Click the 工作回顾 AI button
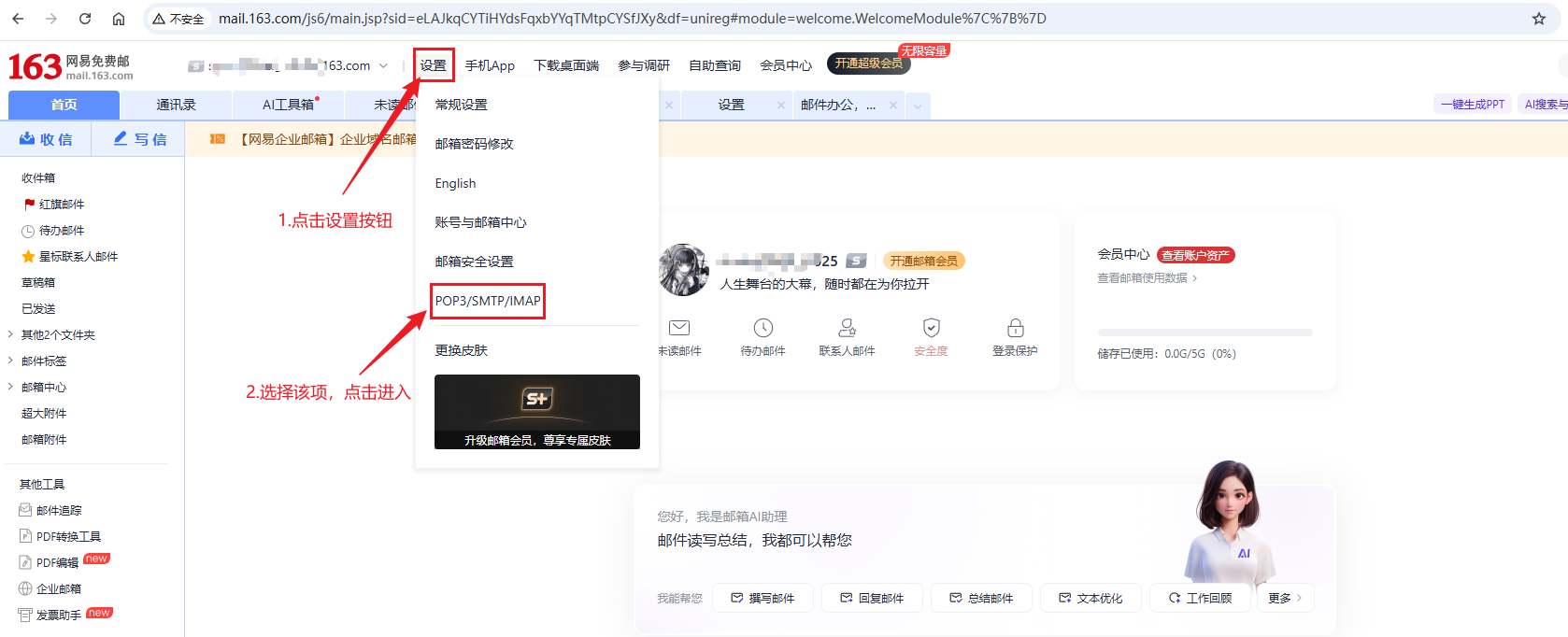 (1201, 598)
